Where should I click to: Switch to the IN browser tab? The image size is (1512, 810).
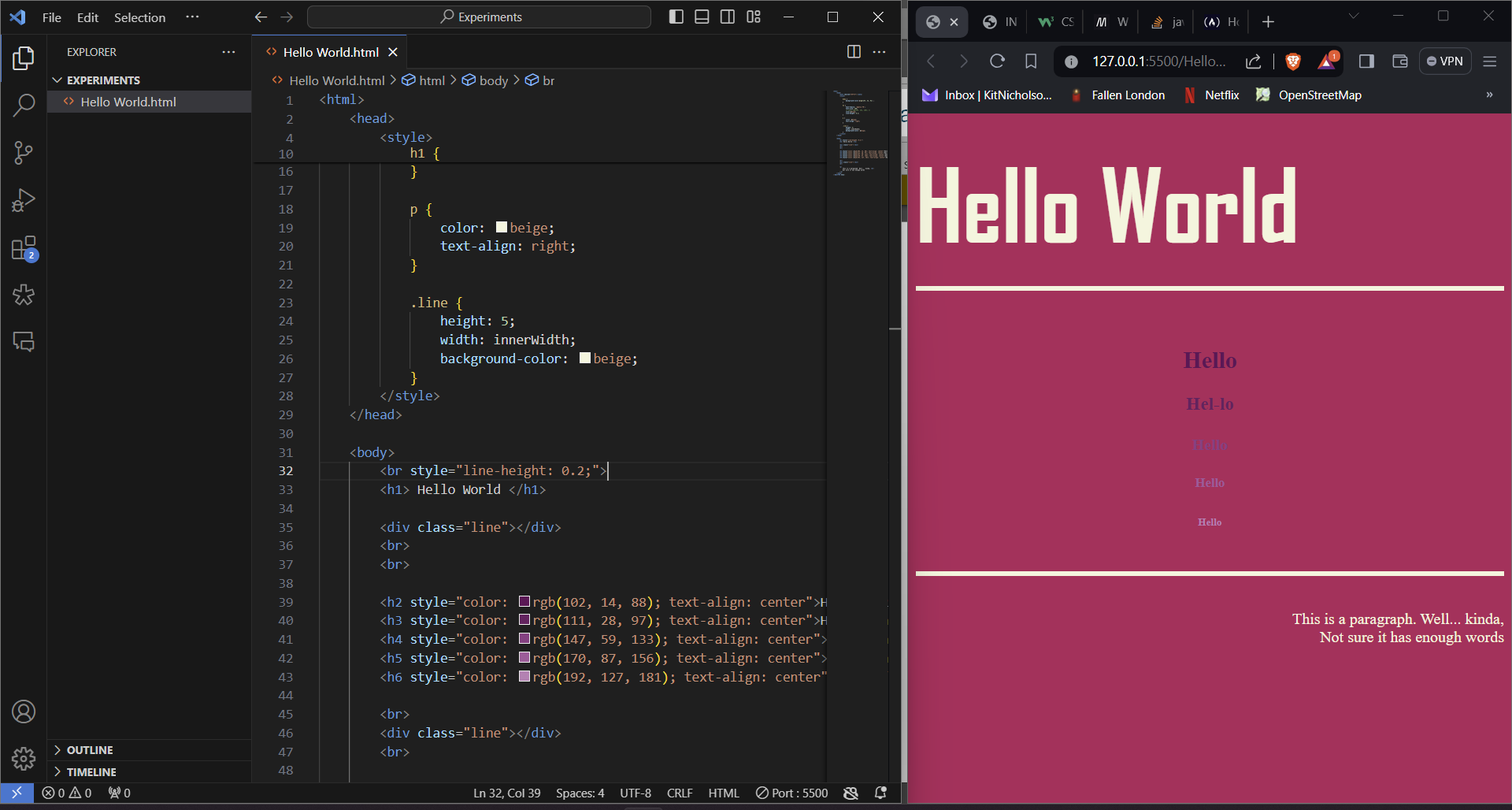(1000, 22)
